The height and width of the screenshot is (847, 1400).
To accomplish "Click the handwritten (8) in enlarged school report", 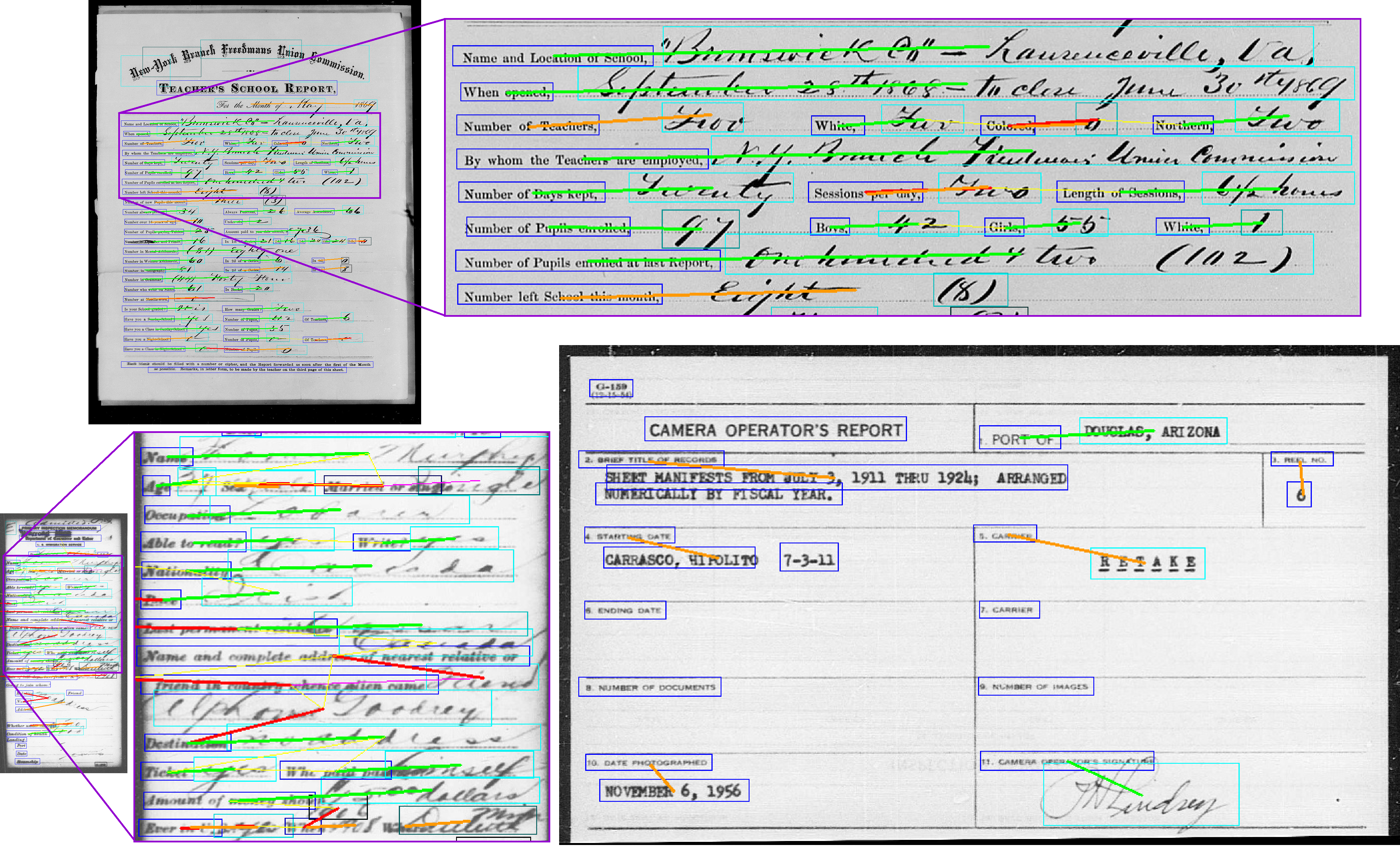I will pyautogui.click(x=970, y=290).
